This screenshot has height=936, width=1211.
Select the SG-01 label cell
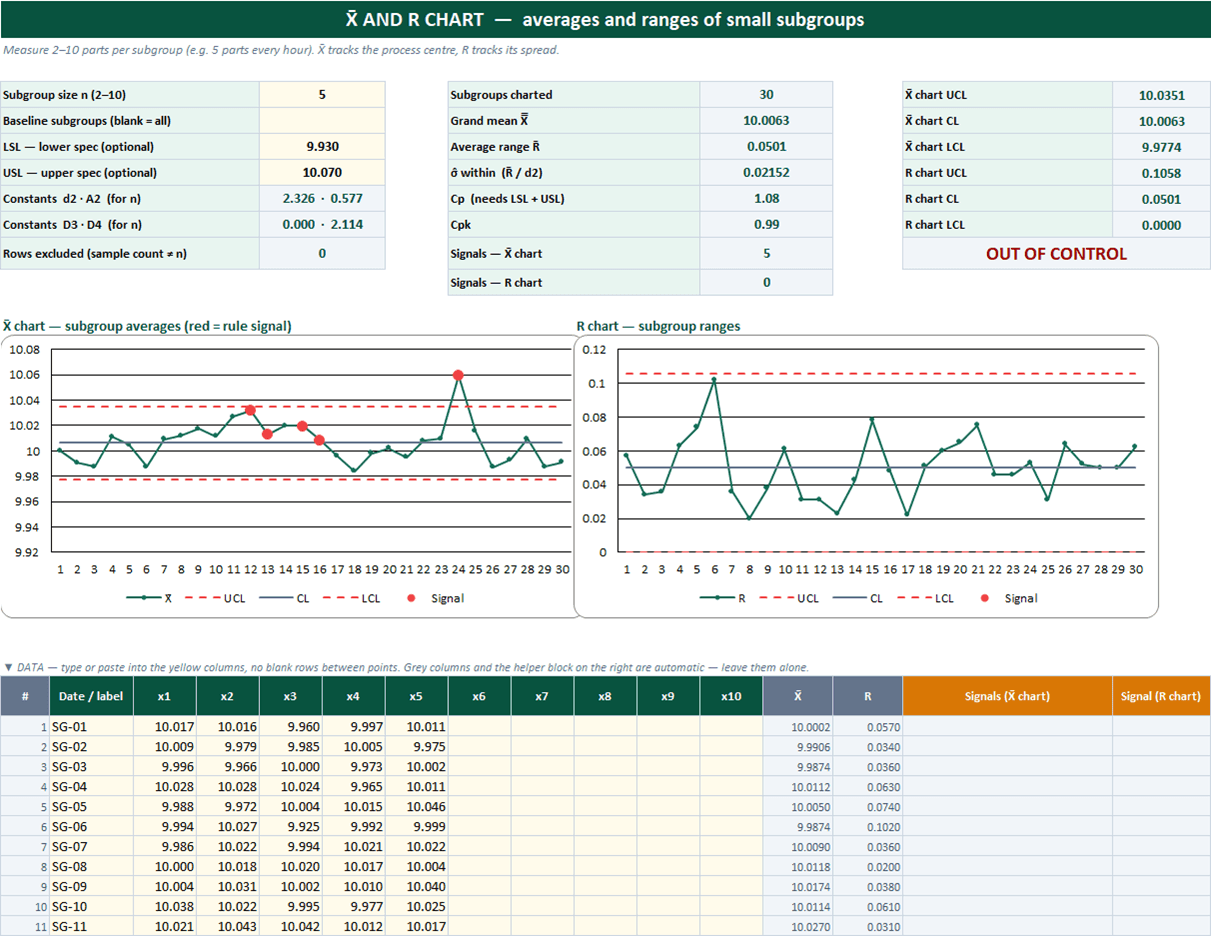click(x=90, y=727)
